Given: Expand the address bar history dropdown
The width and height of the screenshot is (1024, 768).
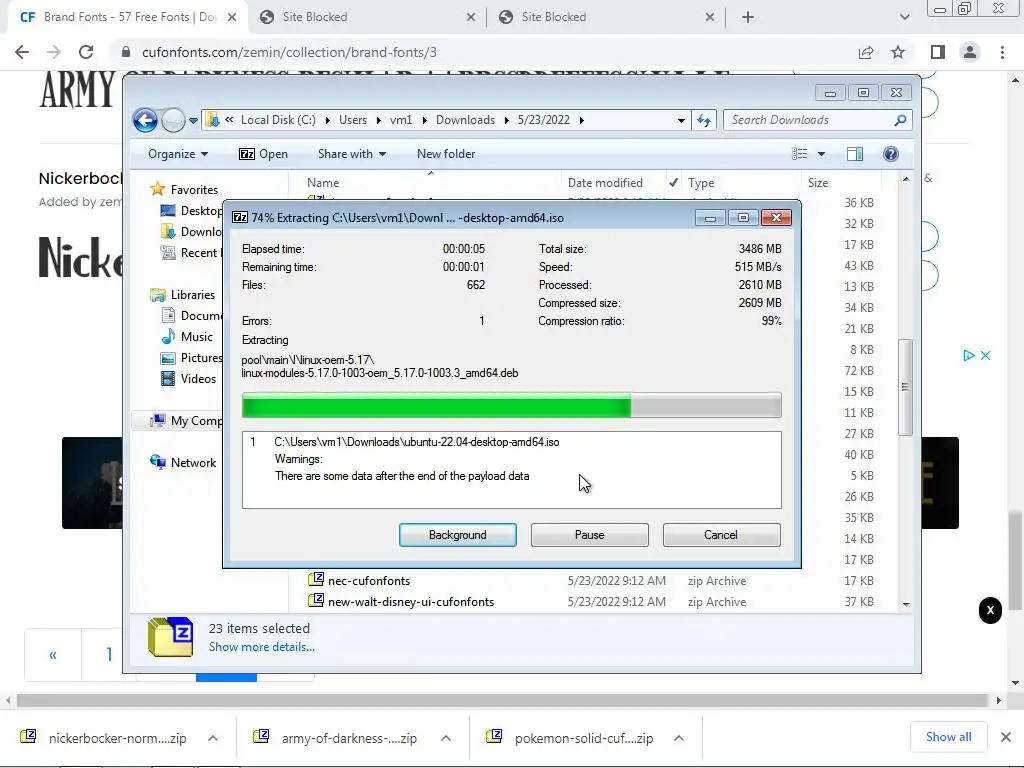Looking at the screenshot, I should click(681, 120).
